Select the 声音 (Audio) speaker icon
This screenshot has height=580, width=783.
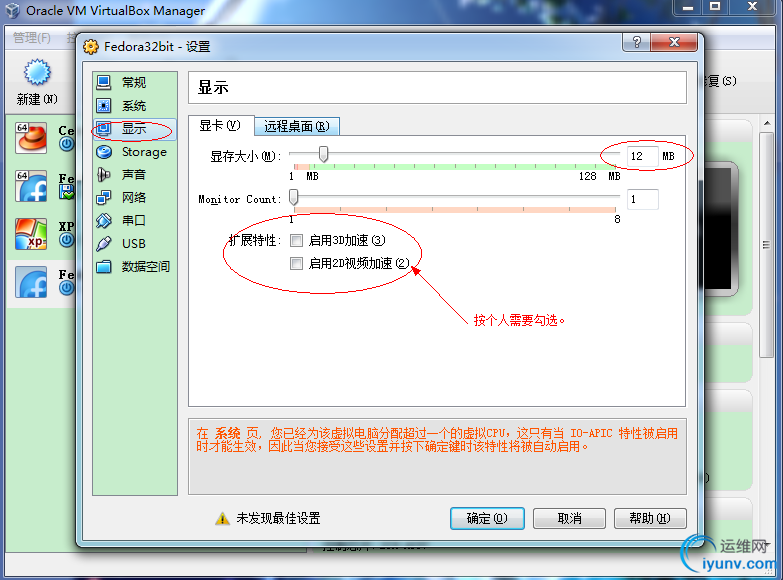104,174
